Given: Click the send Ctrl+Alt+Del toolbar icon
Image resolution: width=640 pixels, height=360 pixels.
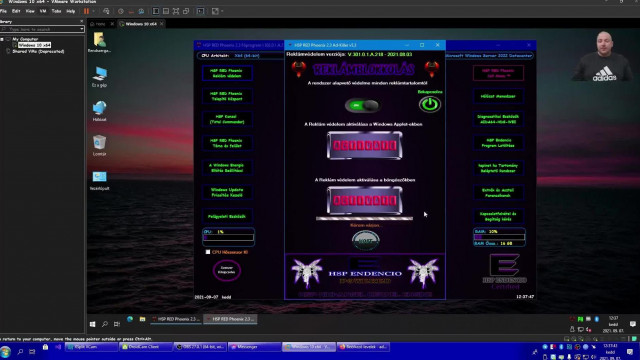Looking at the screenshot, I should click(106, 11).
